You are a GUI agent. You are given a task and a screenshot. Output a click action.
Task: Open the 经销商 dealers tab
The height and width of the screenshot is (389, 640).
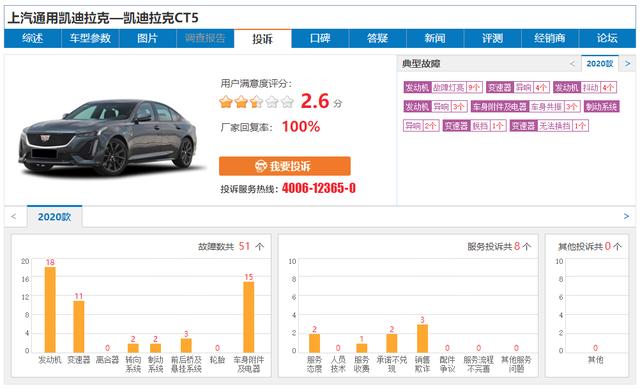tap(550, 38)
